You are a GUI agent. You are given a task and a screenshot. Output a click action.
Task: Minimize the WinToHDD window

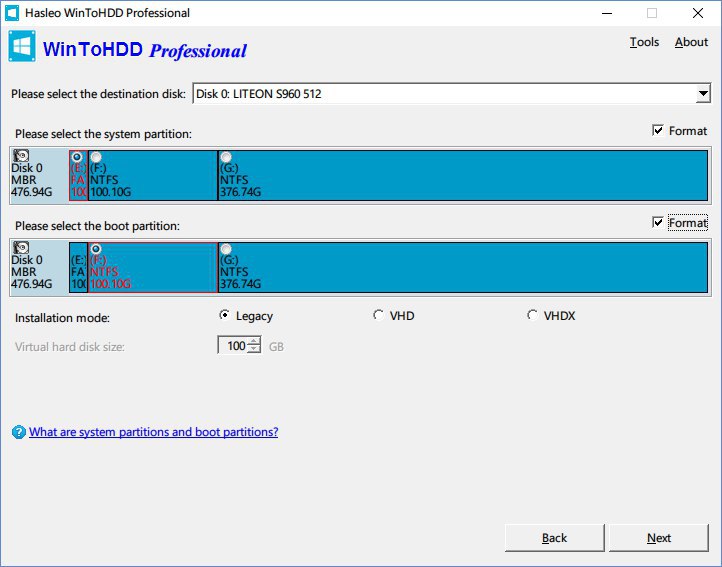tap(607, 13)
